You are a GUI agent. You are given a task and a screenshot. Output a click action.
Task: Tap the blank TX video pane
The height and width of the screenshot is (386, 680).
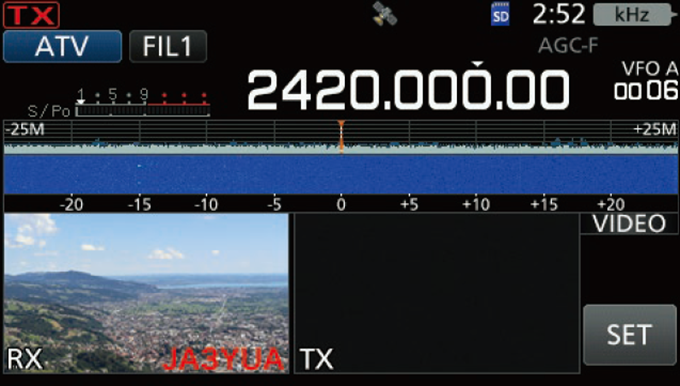(x=437, y=293)
